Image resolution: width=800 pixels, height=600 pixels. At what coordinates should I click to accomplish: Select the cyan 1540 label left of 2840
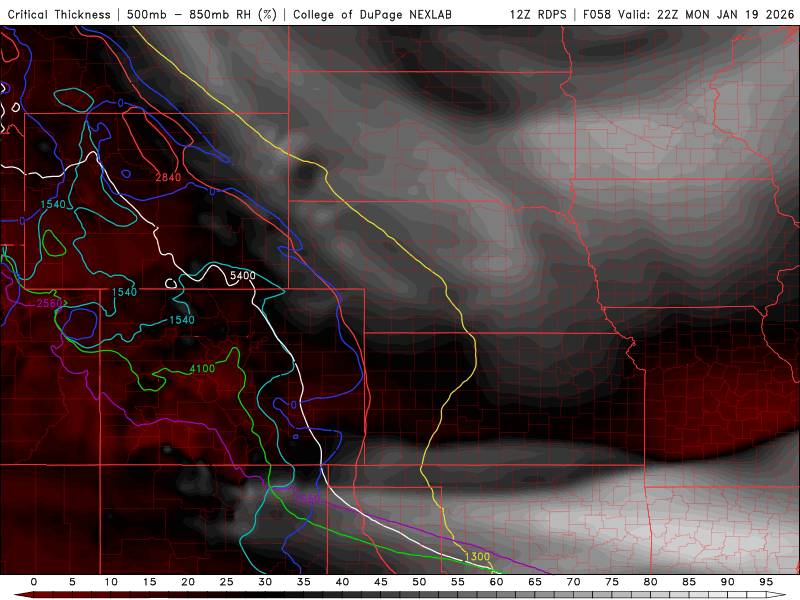pyautogui.click(x=53, y=205)
